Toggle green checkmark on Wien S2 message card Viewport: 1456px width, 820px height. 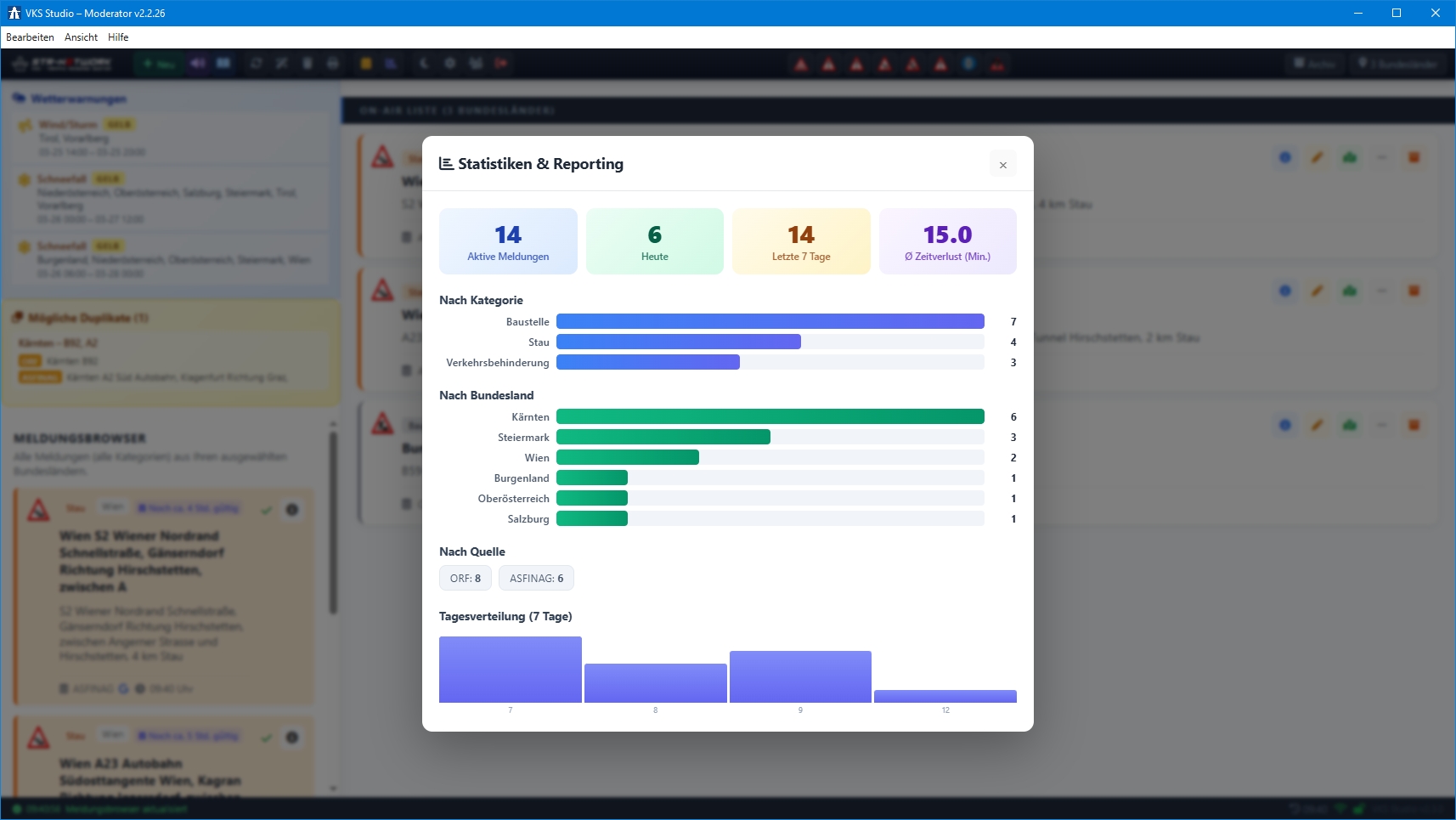pyautogui.click(x=267, y=510)
